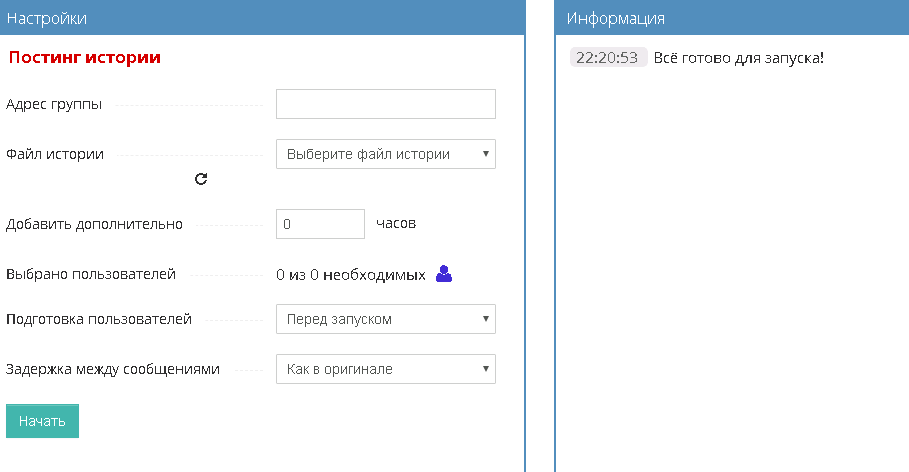Click the 22:20:53 timestamp badge
The height and width of the screenshot is (472, 909).
(x=608, y=57)
